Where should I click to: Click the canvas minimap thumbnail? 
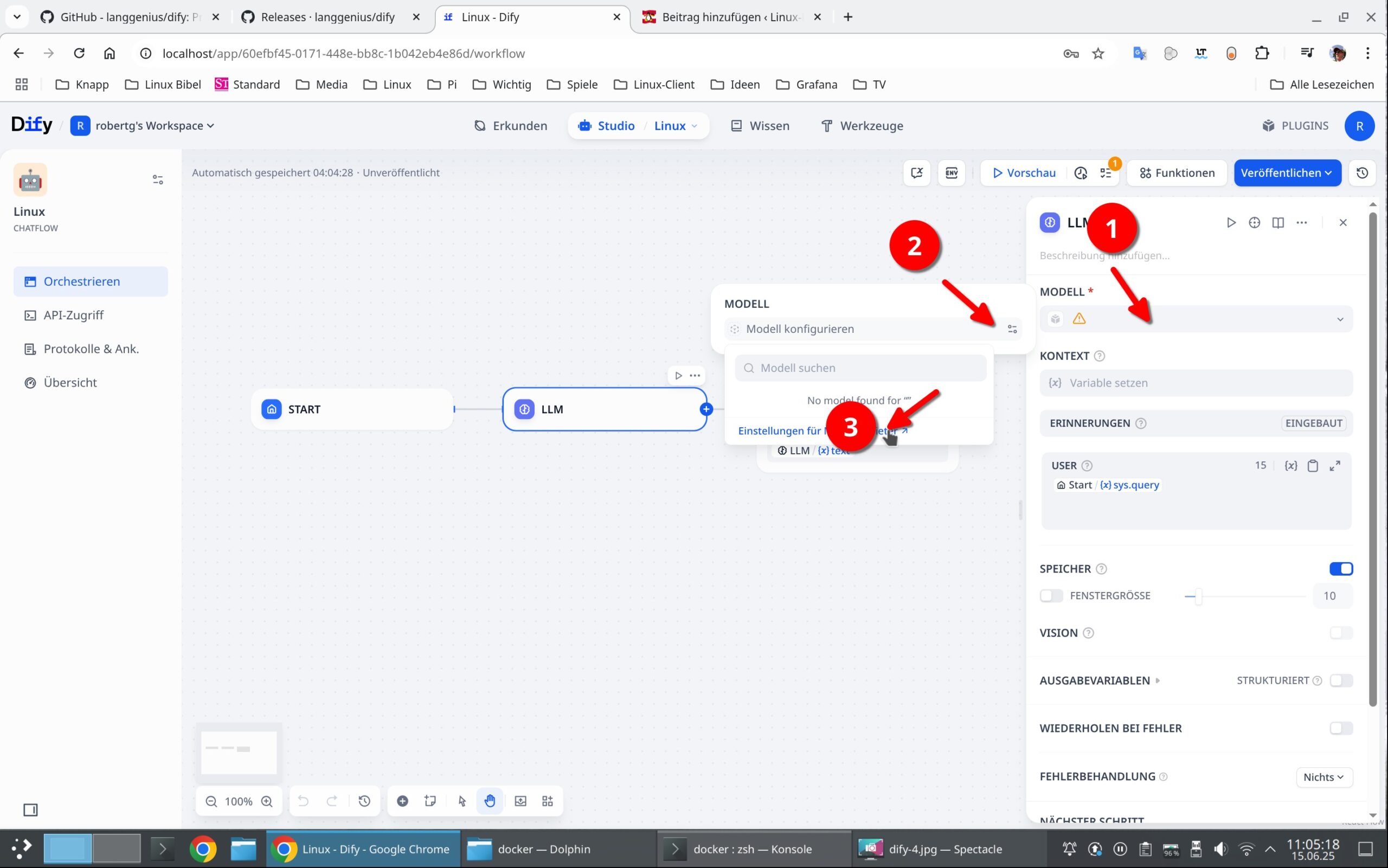pos(239,753)
